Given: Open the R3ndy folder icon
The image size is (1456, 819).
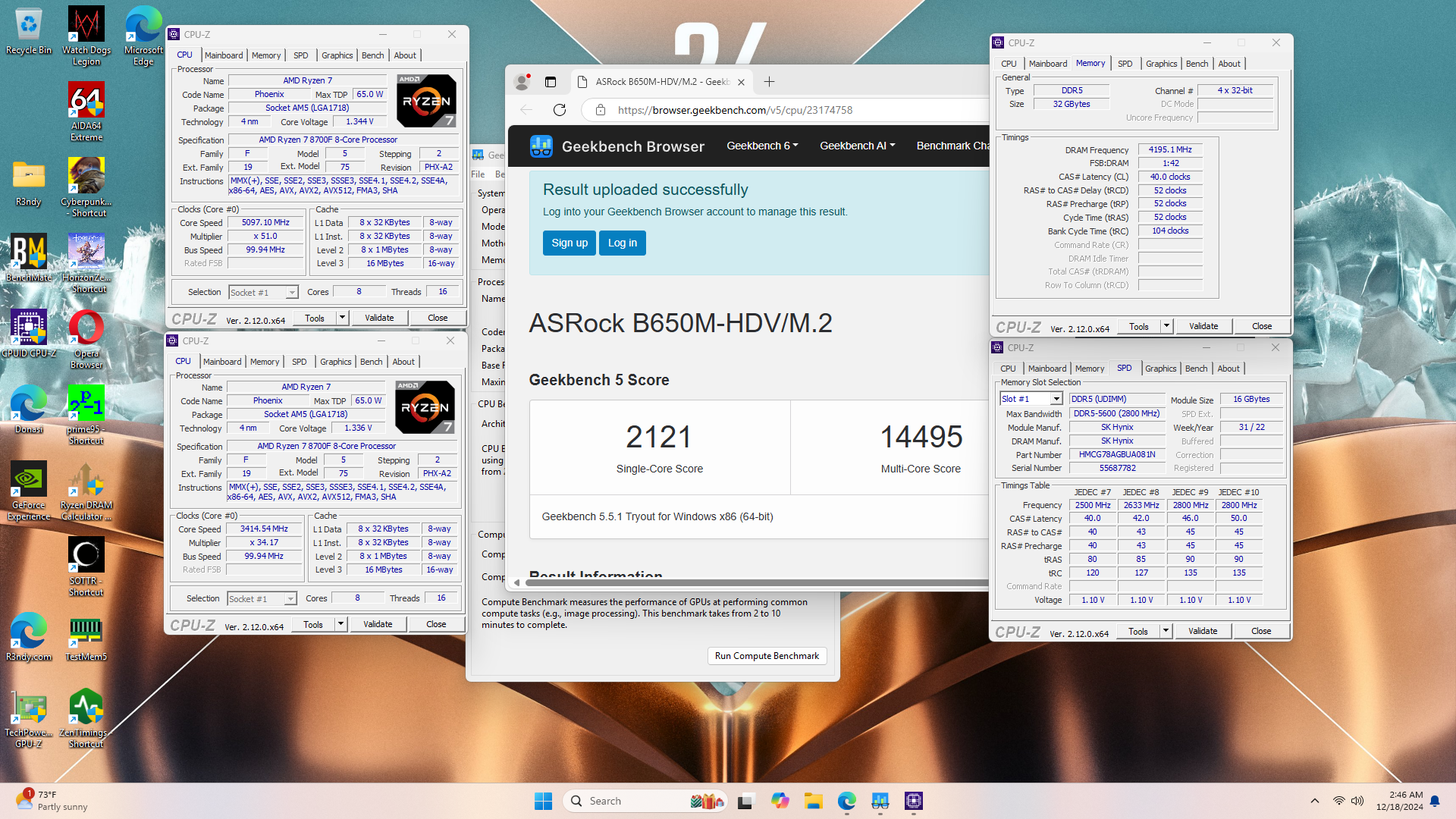Looking at the screenshot, I should [28, 183].
